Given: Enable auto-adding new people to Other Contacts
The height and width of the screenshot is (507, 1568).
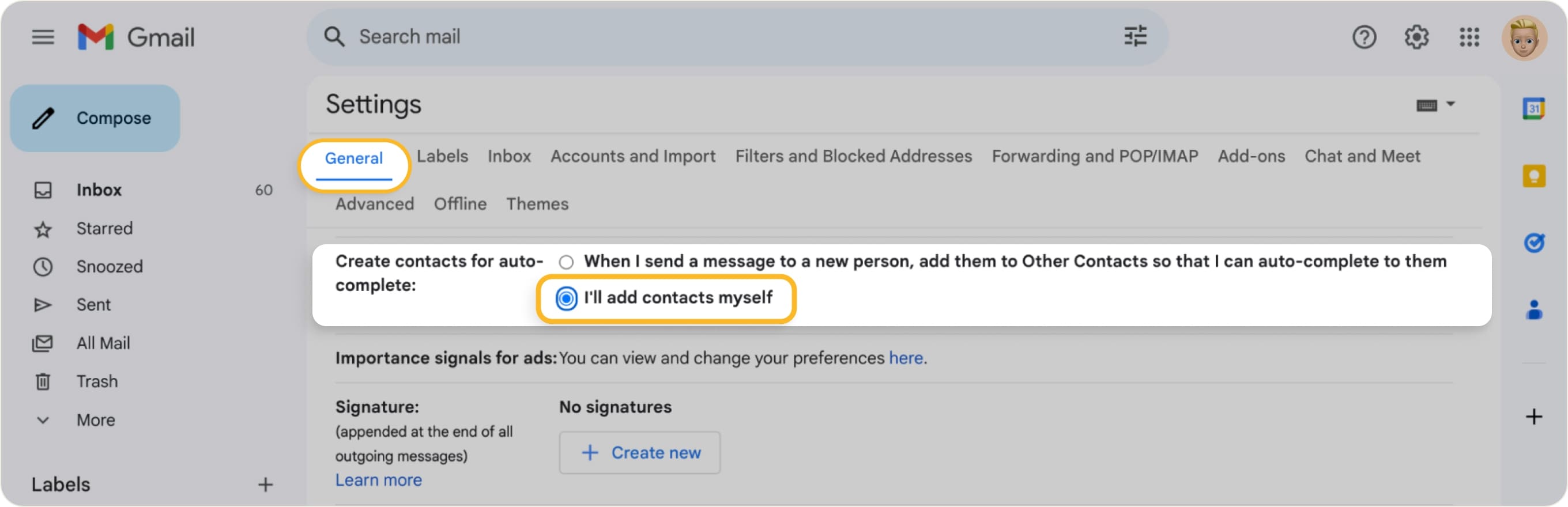Looking at the screenshot, I should tap(567, 262).
